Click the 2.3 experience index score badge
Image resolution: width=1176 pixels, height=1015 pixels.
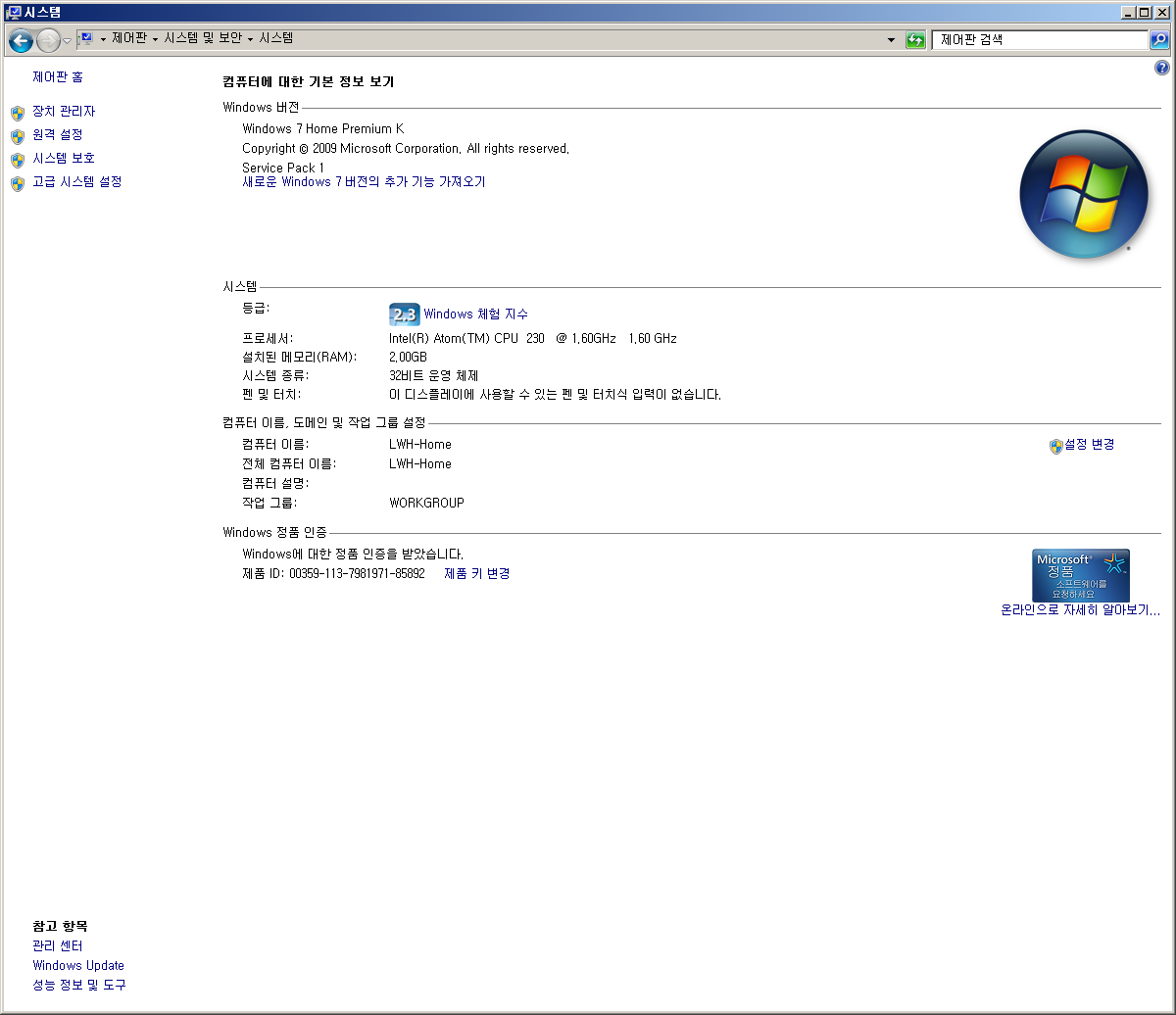[404, 314]
